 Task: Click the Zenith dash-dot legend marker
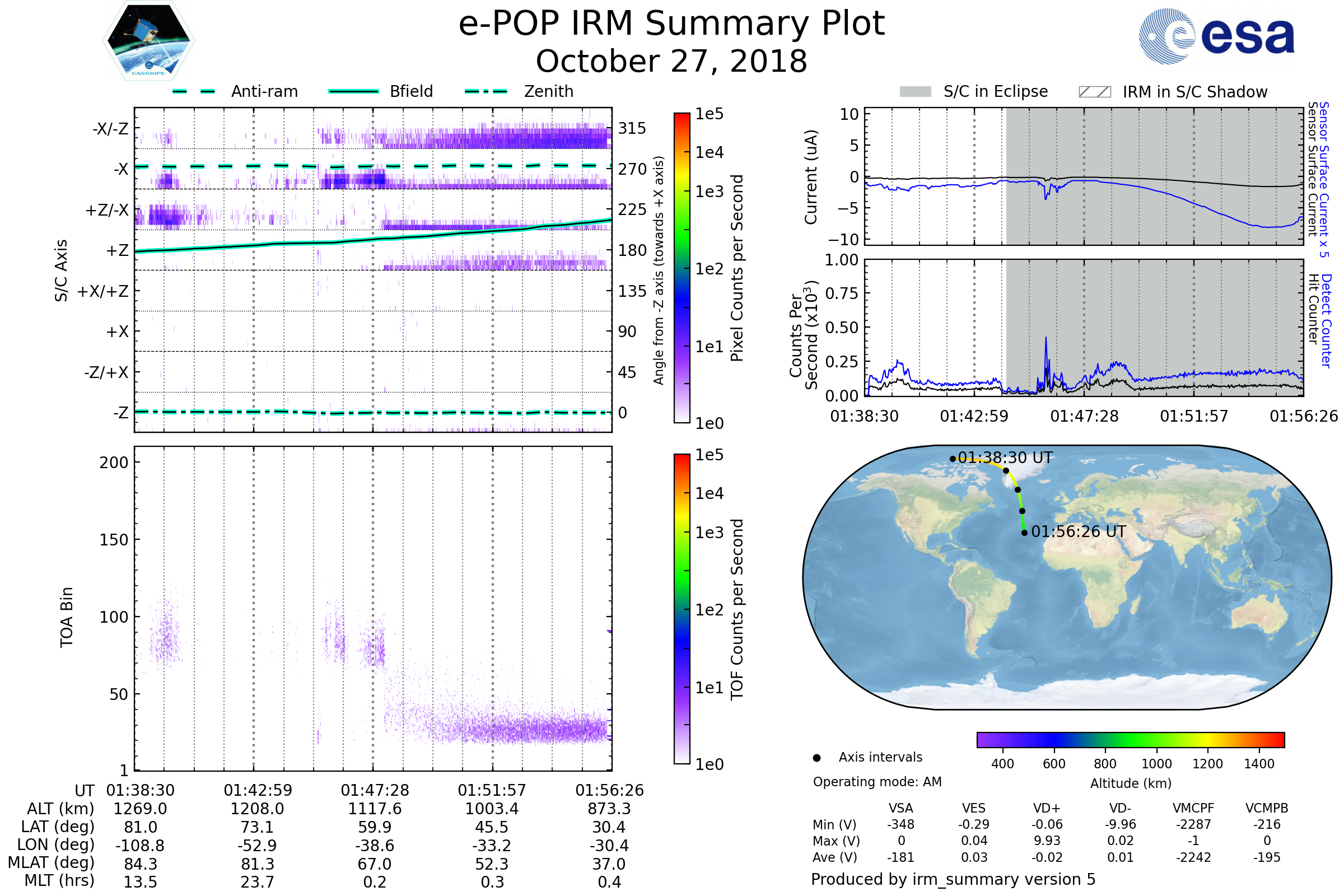pos(486,91)
